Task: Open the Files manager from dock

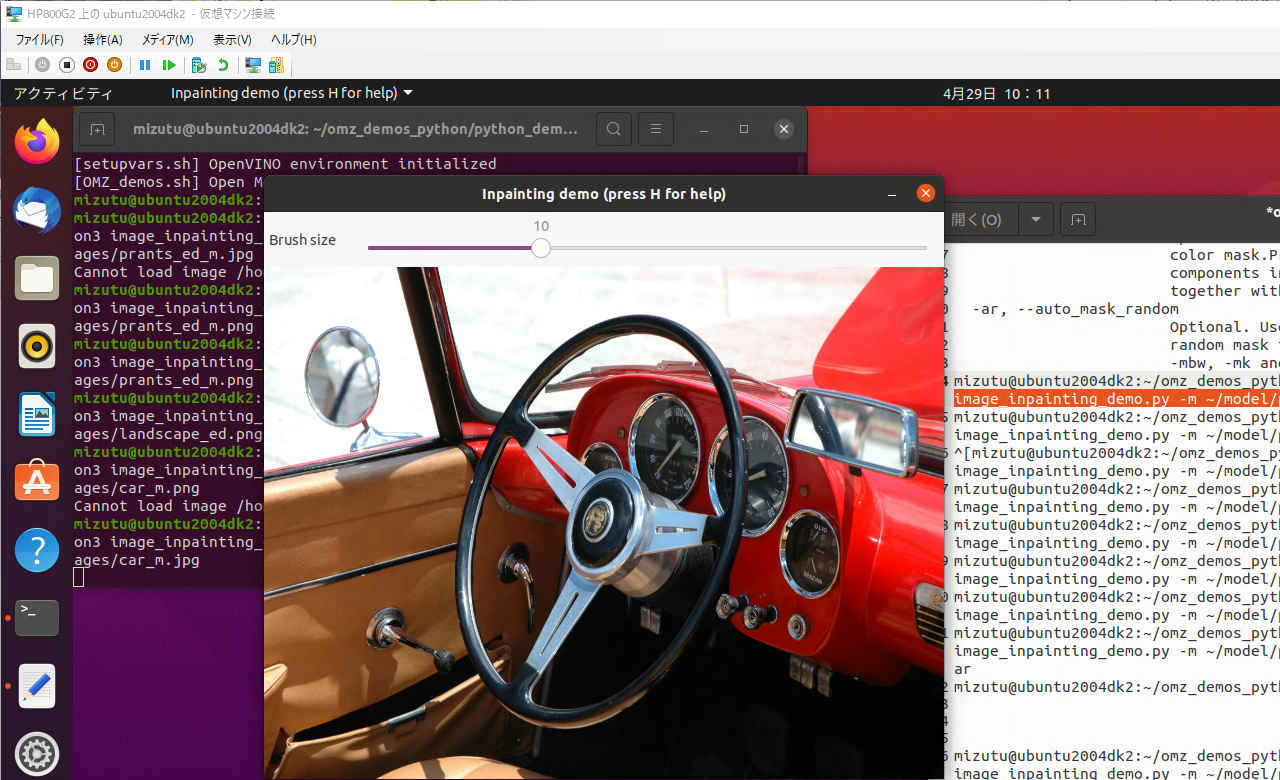Action: tap(37, 278)
